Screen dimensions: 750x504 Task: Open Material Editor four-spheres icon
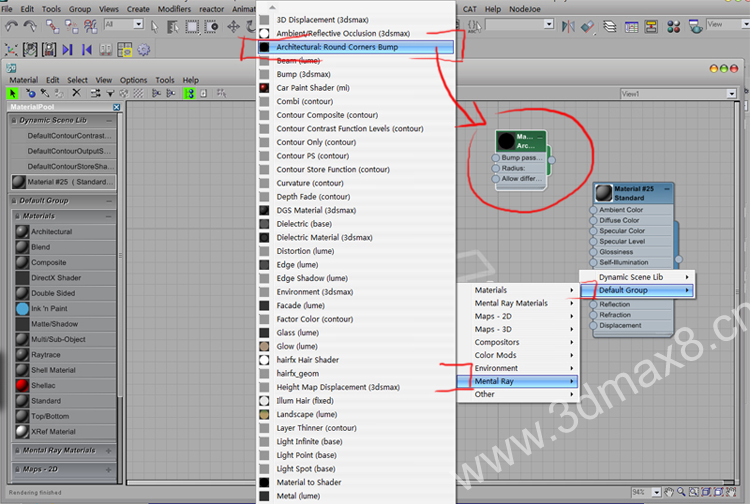pos(673,27)
